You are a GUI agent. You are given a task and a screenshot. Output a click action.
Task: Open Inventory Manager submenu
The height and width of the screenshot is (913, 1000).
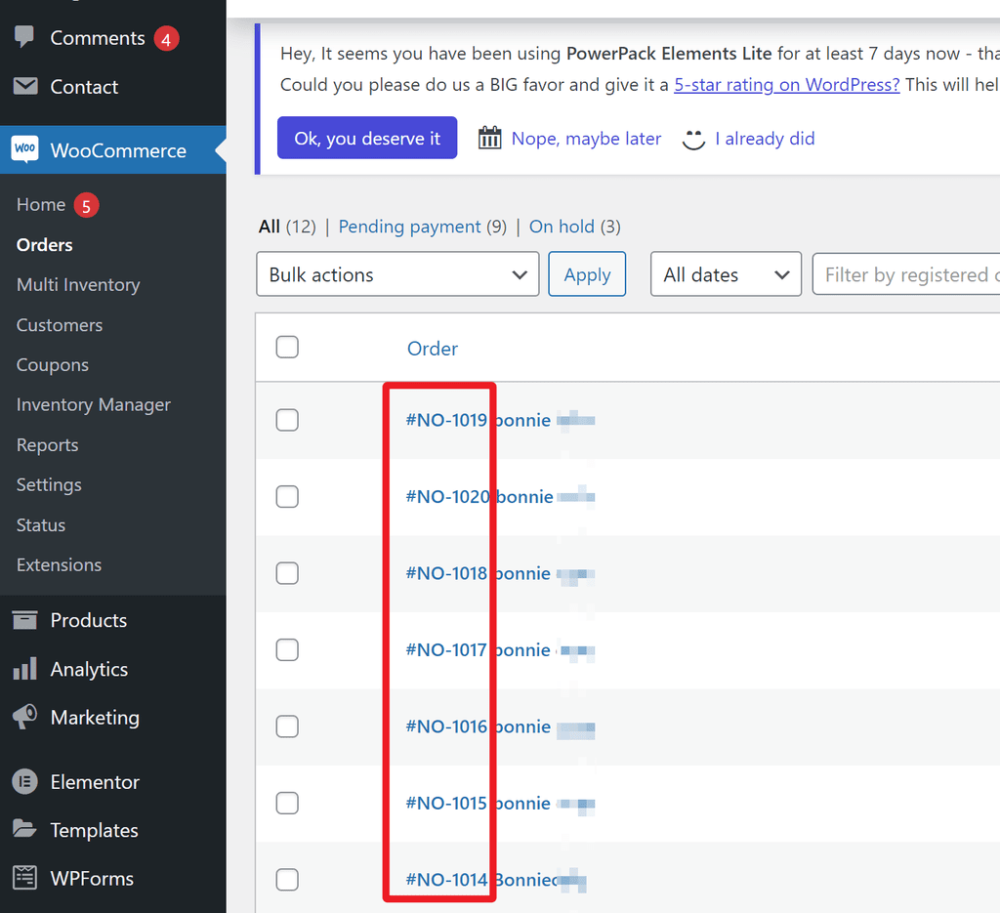[x=94, y=405]
